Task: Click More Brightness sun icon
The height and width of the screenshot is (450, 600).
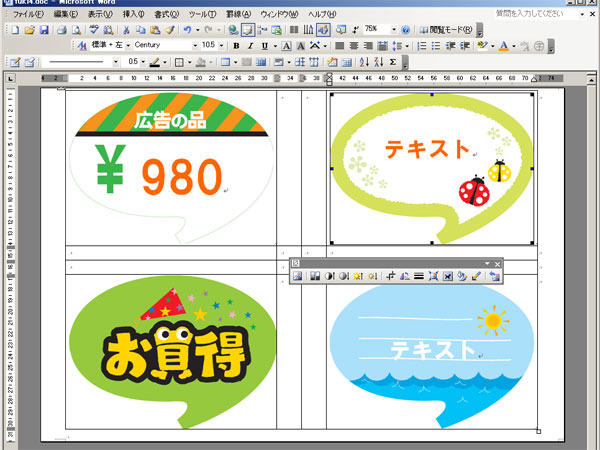Action: (357, 276)
